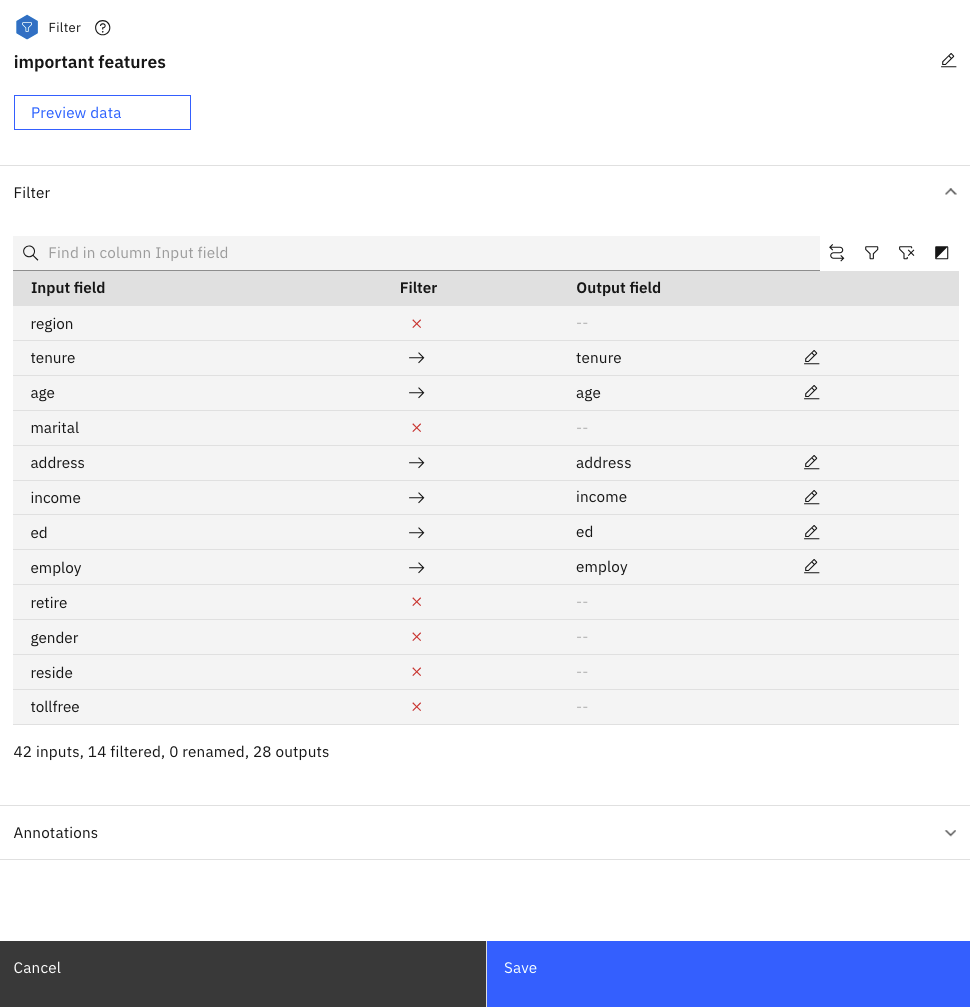970x1007 pixels.
Task: Select the address input field cell
Action: [57, 462]
